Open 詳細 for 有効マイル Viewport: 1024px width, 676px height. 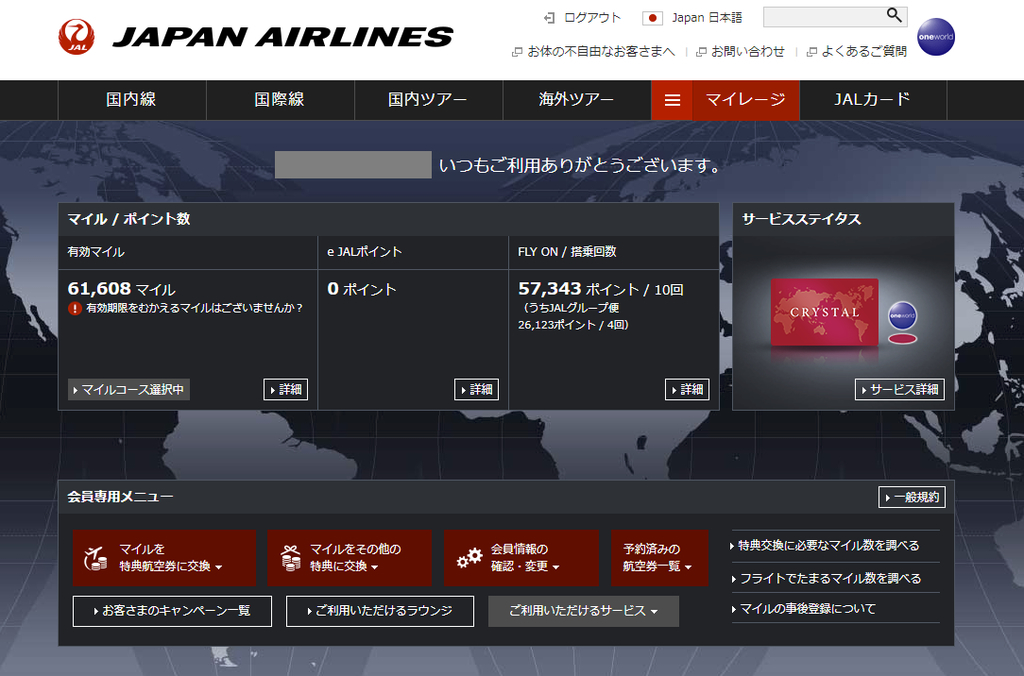click(x=286, y=390)
